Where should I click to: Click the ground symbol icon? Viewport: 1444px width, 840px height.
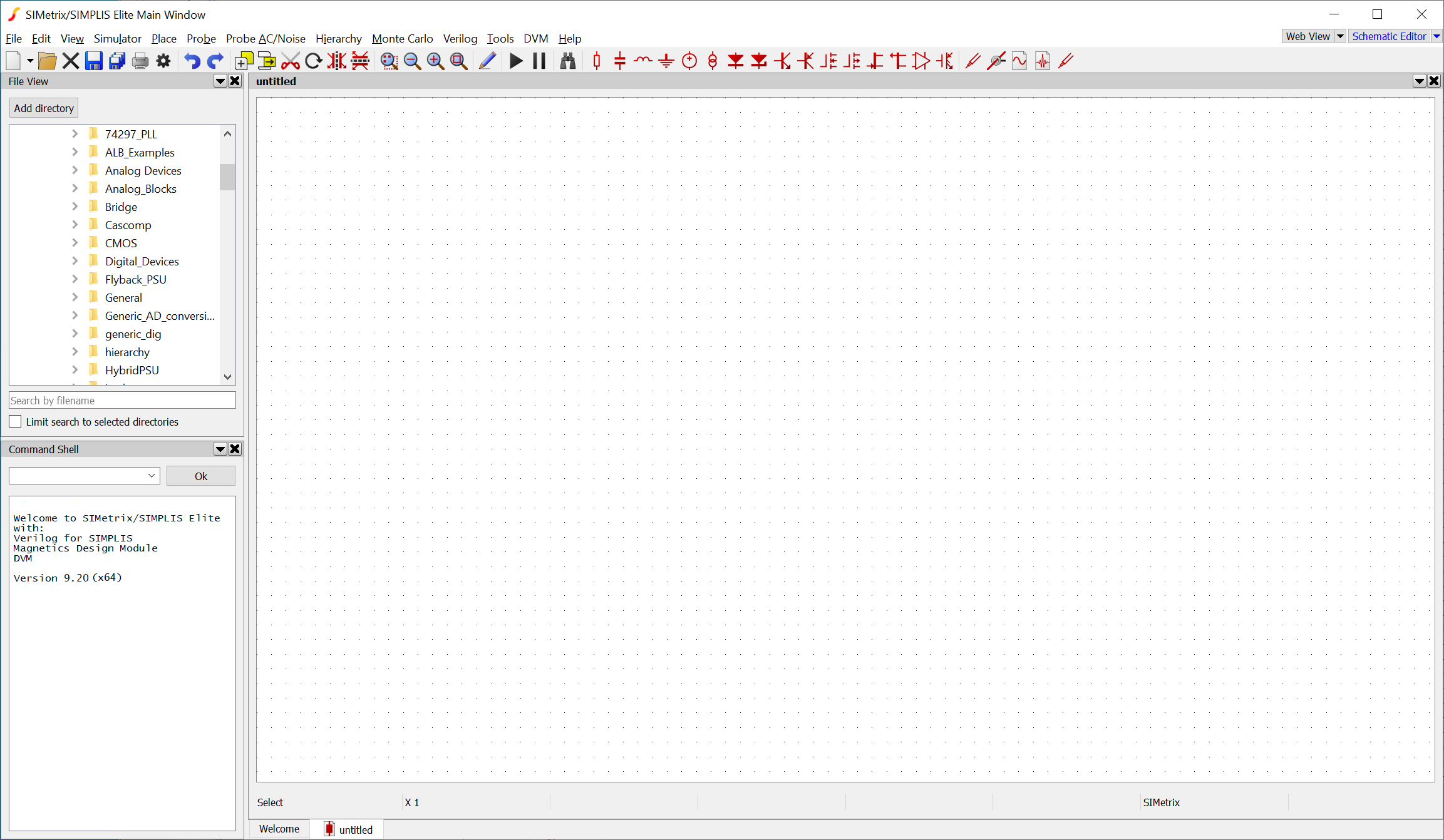666,61
